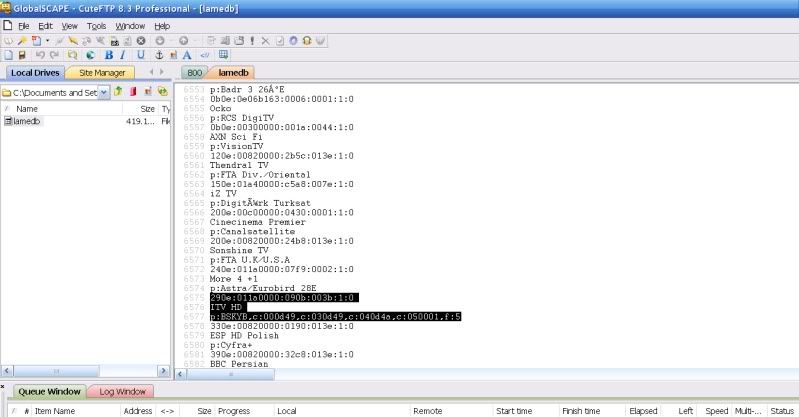Screen dimensions: 799x417
Task: Click the exclamation mark Execute icon
Action: tap(252, 41)
